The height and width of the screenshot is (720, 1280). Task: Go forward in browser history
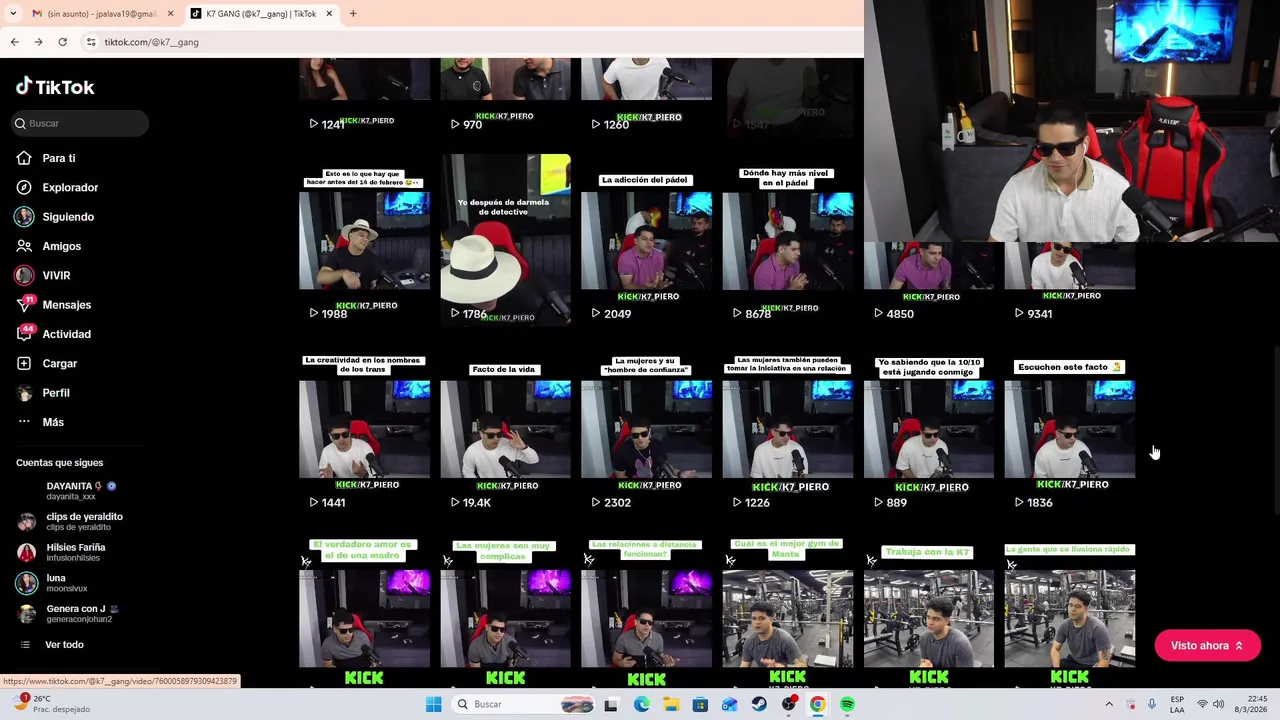[38, 42]
